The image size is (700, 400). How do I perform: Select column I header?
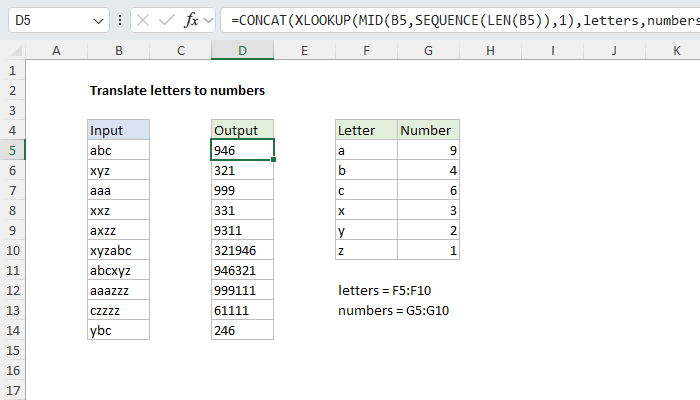(553, 50)
